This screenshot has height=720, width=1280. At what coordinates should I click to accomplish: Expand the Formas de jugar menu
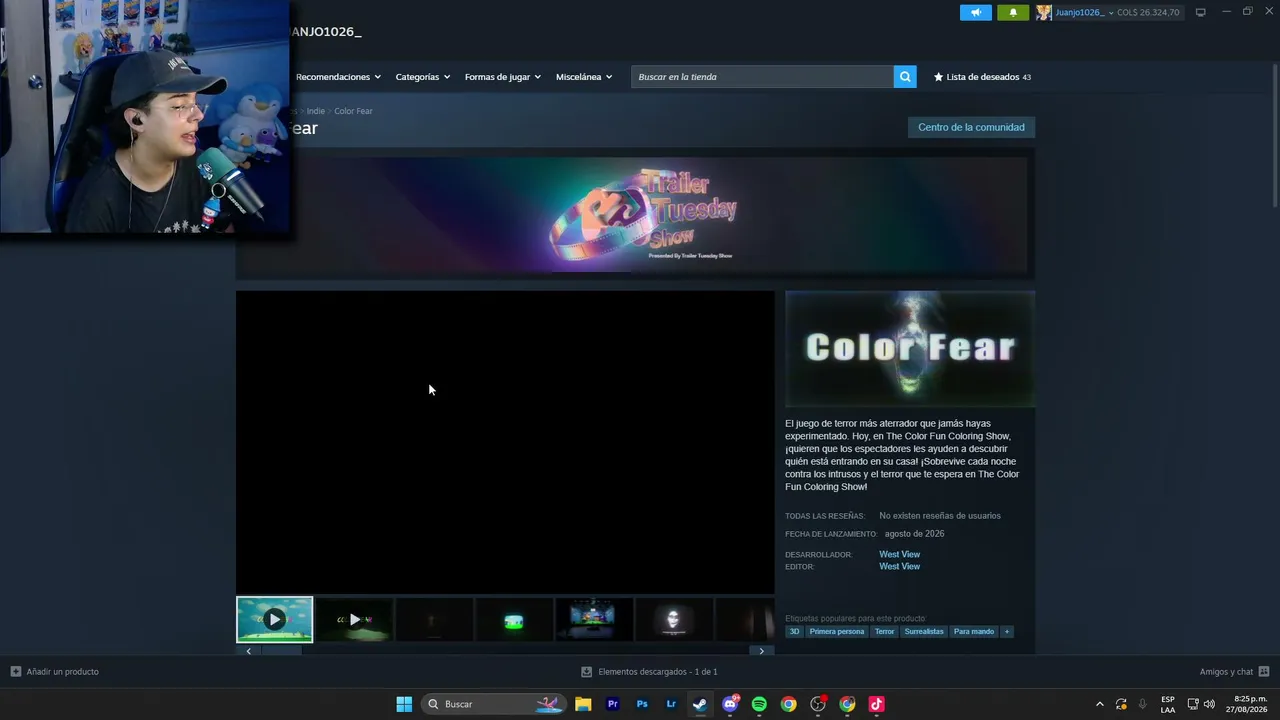(x=502, y=77)
